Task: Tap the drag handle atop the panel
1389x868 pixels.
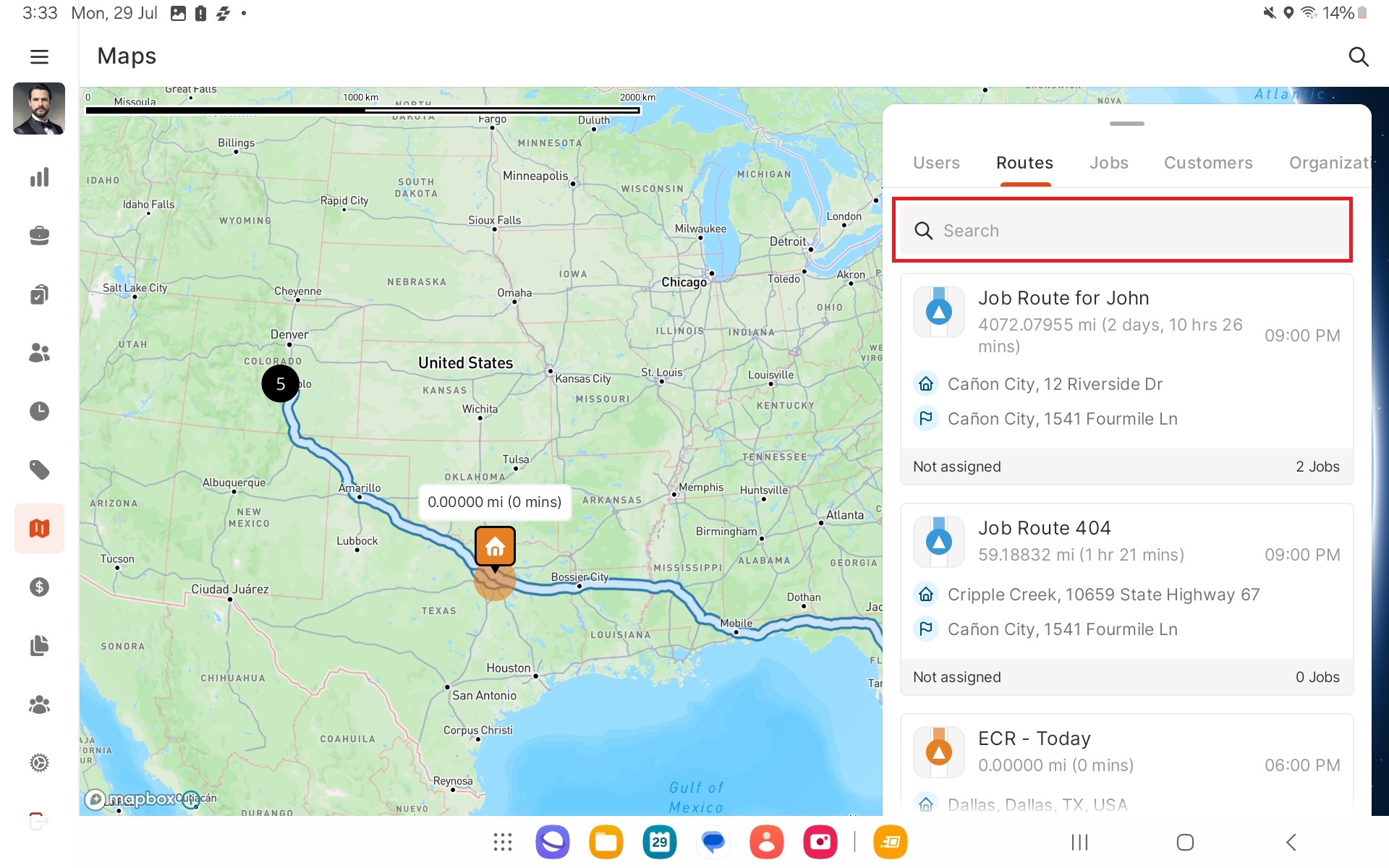Action: click(x=1126, y=124)
